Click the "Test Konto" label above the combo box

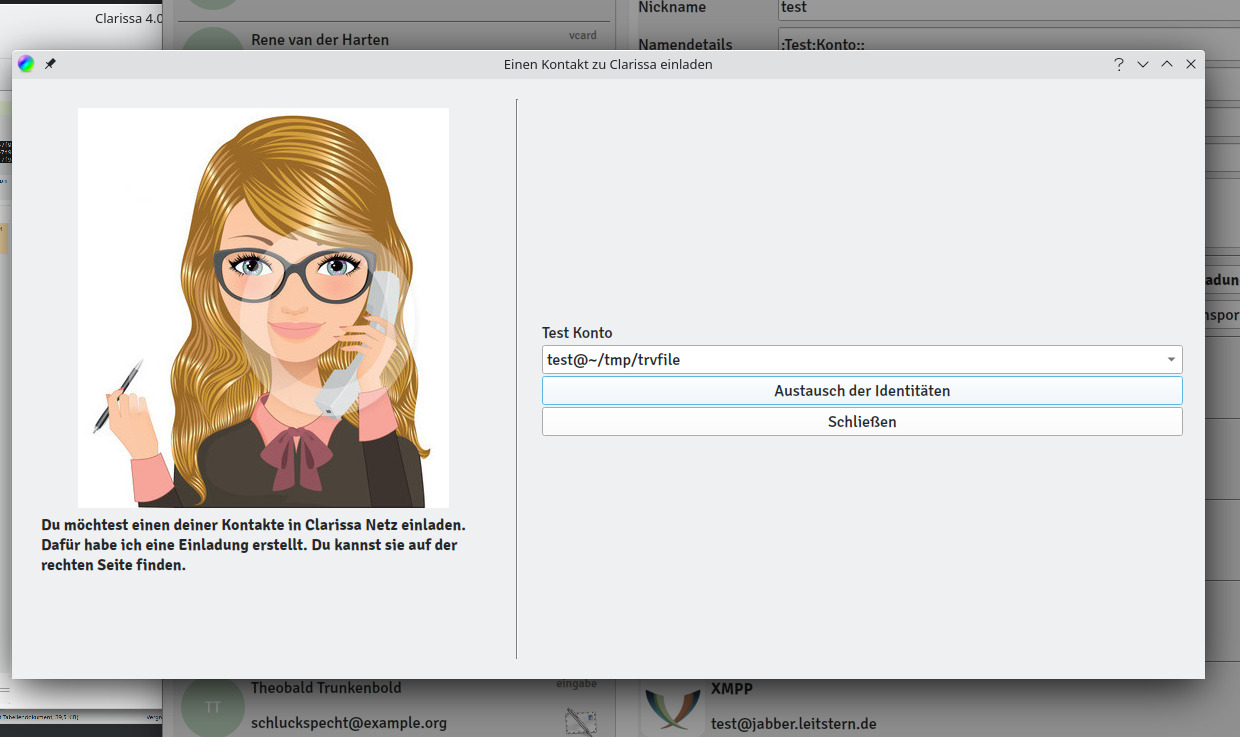[577, 333]
